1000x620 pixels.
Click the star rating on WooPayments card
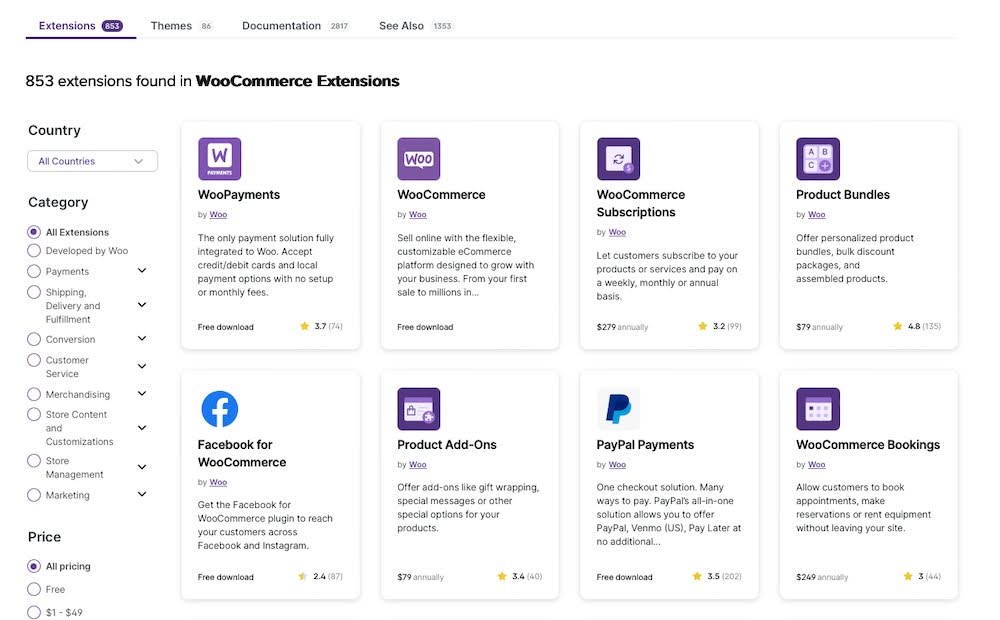pyautogui.click(x=321, y=326)
